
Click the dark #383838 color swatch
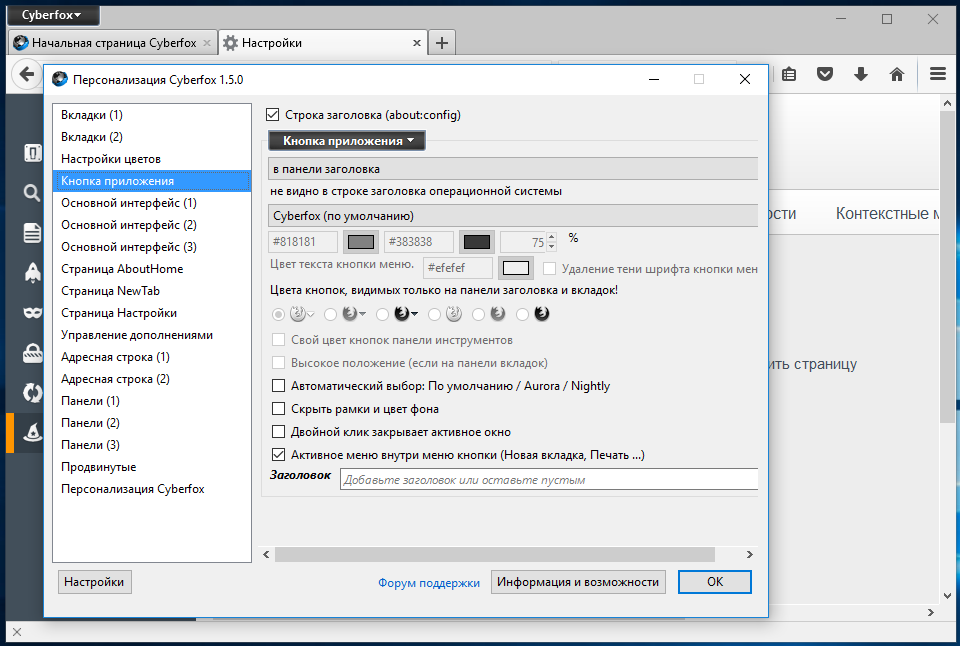click(477, 242)
